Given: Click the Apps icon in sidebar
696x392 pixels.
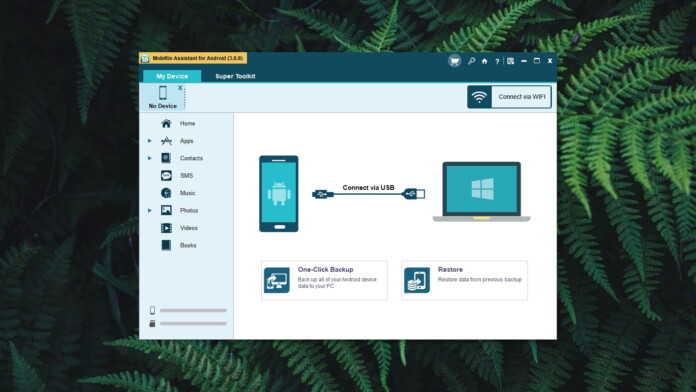Looking at the screenshot, I should (166, 141).
